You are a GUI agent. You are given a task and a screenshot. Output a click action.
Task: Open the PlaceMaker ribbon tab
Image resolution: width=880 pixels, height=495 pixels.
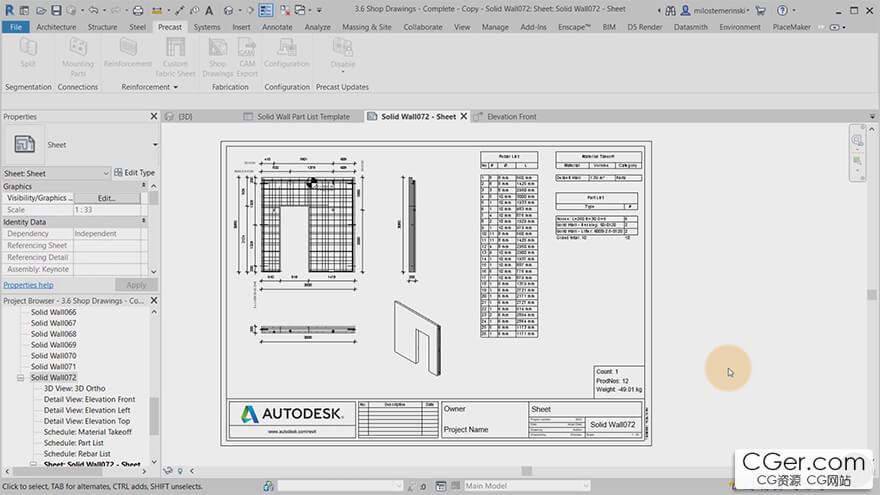791,27
